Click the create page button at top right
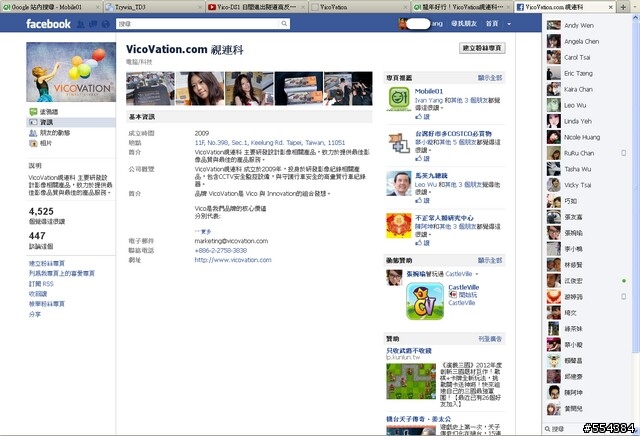The image size is (640, 436). pyautogui.click(x=482, y=48)
